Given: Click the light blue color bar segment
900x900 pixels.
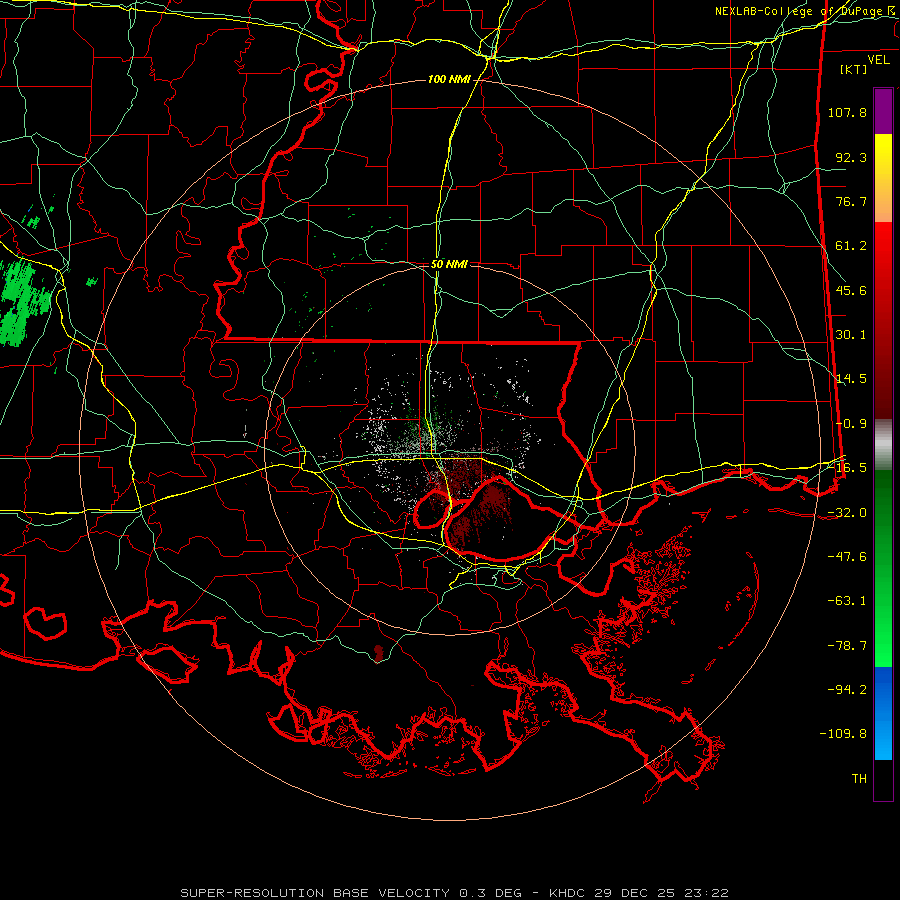Looking at the screenshot, I should pos(883,738).
